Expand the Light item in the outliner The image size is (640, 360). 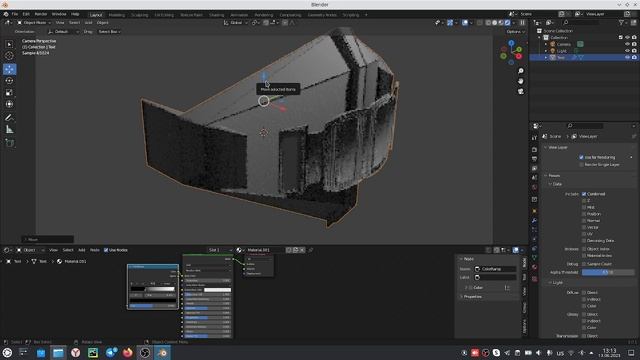(546, 51)
